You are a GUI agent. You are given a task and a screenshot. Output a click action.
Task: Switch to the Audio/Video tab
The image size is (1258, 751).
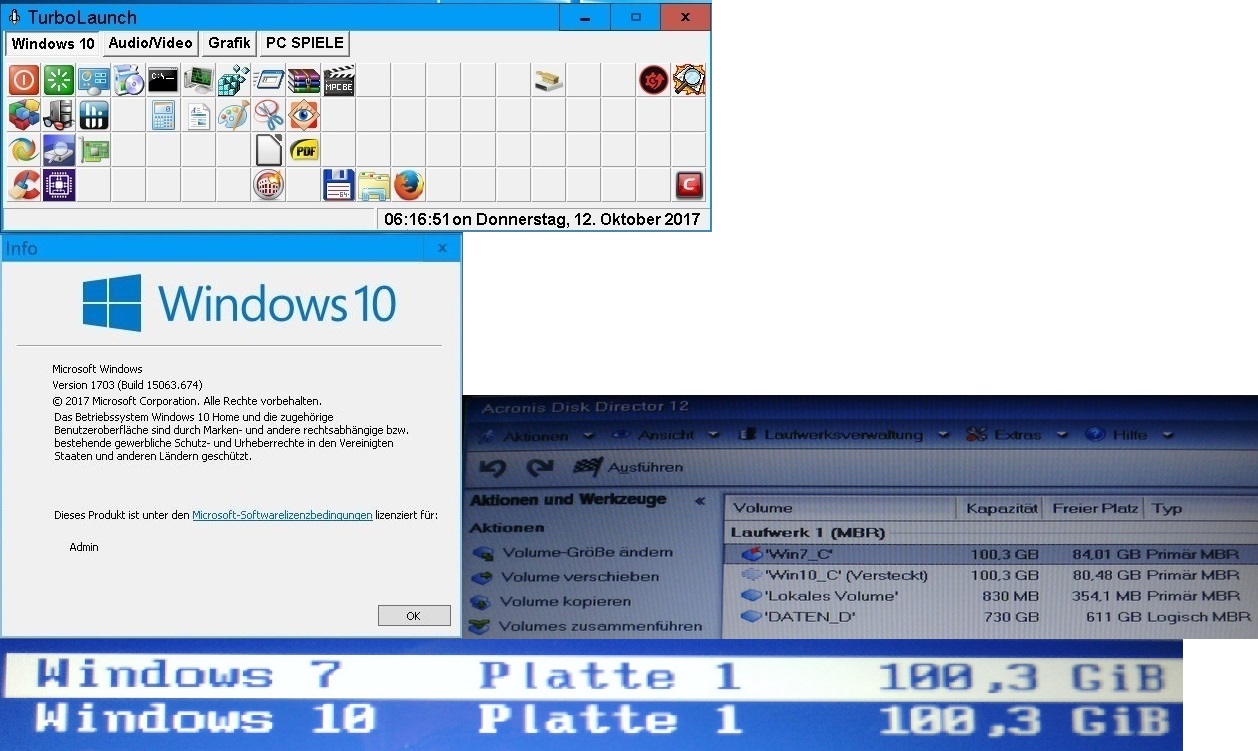(x=150, y=44)
